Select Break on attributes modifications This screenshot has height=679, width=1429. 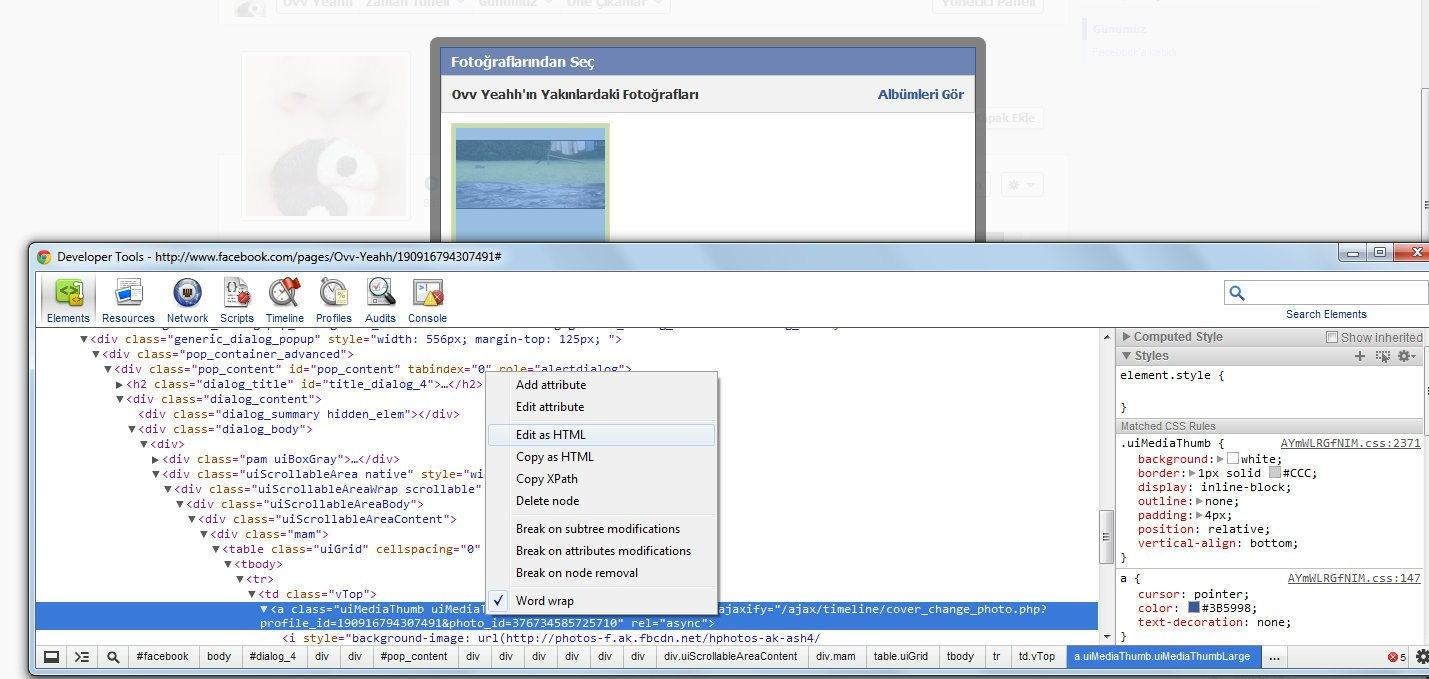click(601, 551)
